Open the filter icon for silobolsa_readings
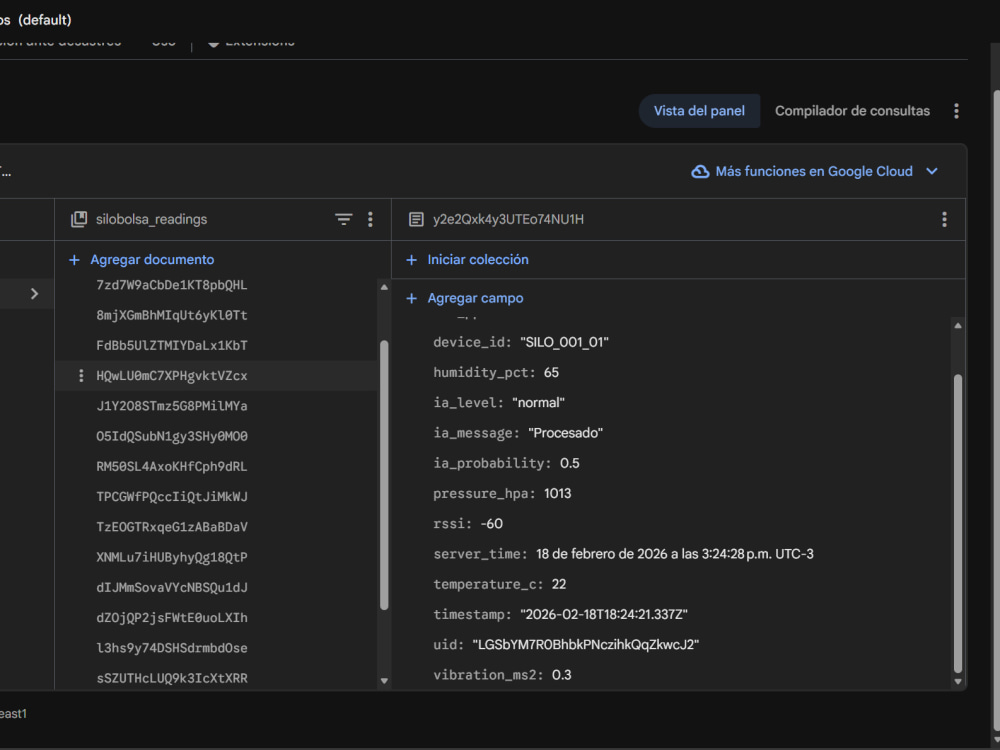 343,219
